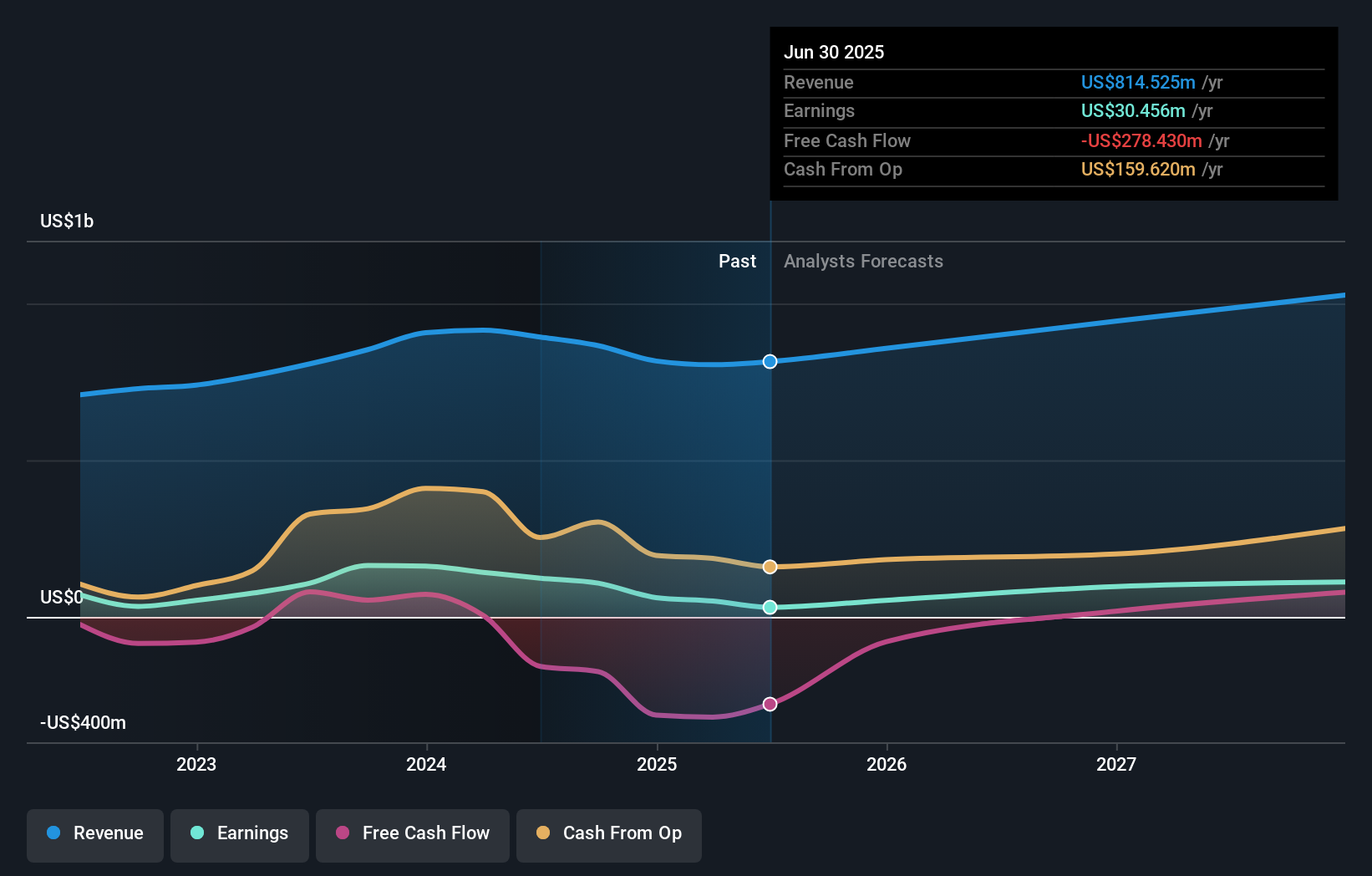Switch to the Analysts Forecasts section

coord(863,262)
